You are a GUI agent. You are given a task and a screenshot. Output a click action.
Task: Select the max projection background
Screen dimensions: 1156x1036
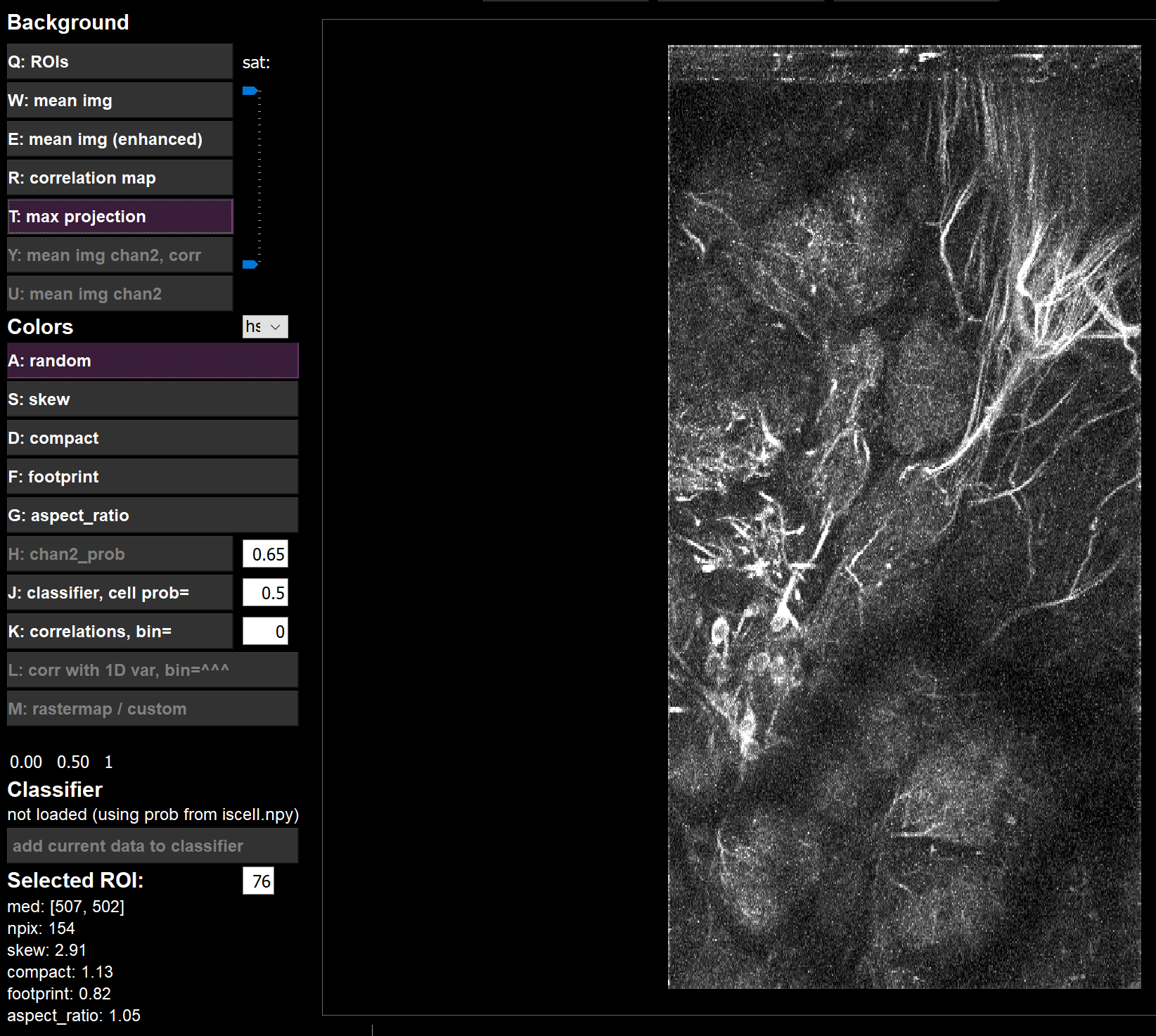tap(118, 216)
